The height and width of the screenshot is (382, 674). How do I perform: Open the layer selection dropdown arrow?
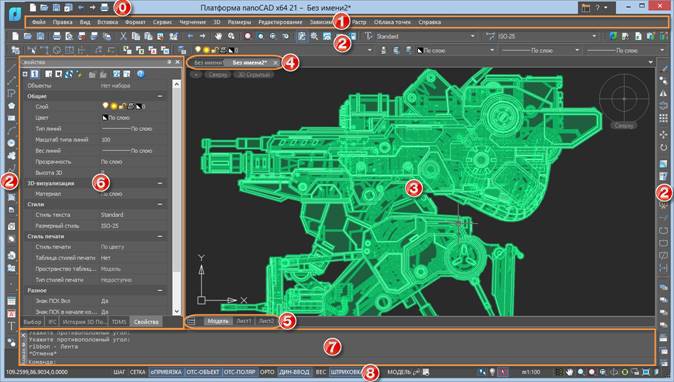click(369, 51)
